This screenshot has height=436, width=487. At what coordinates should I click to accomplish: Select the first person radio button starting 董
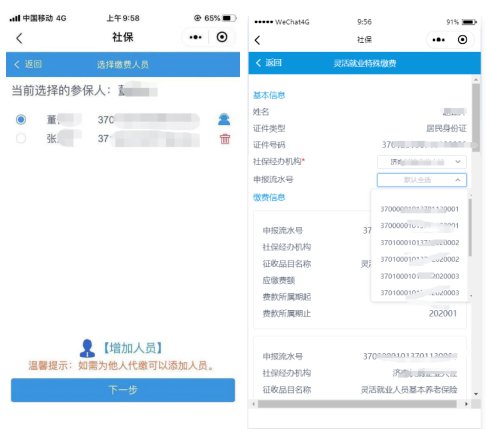click(x=21, y=119)
